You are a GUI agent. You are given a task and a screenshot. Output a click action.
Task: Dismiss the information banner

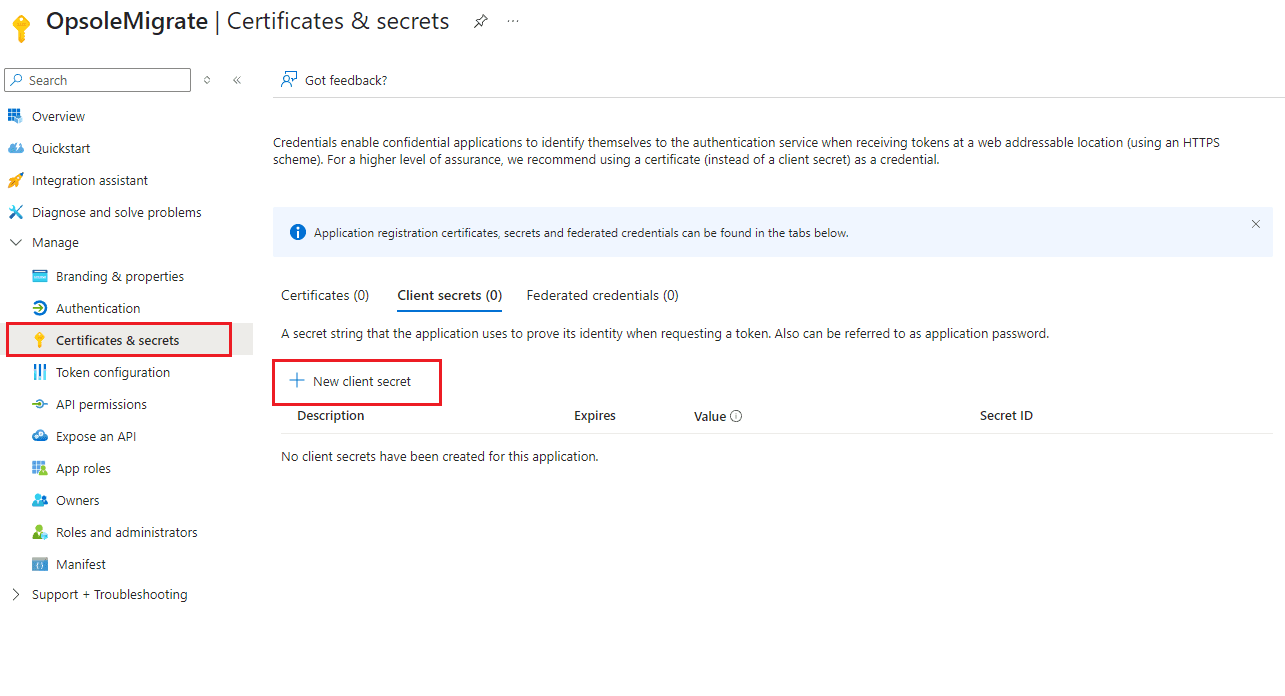click(1256, 224)
